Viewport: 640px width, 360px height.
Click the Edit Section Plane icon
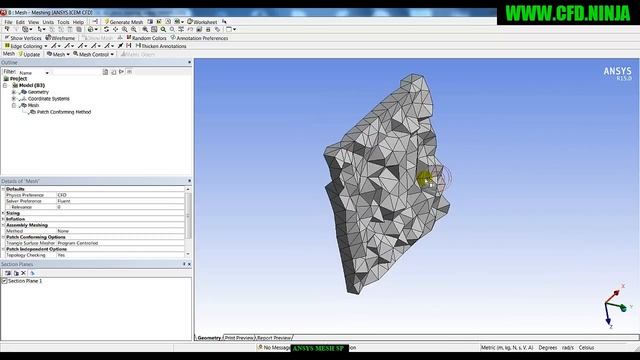coord(16,273)
